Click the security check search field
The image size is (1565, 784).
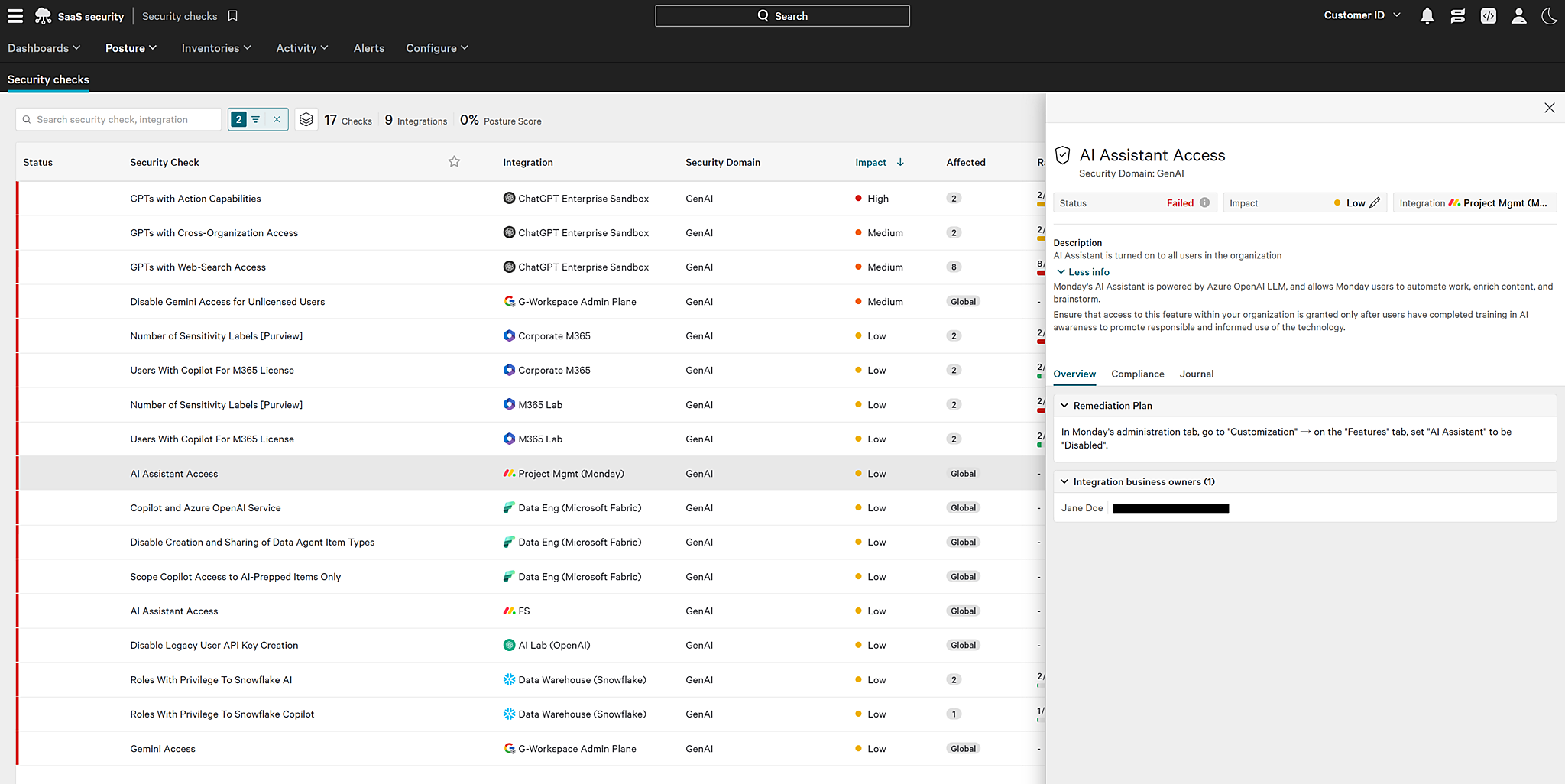pyautogui.click(x=118, y=119)
